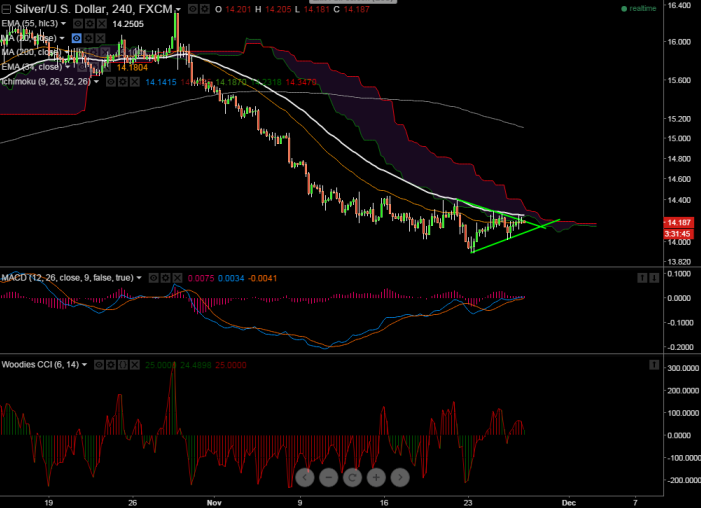Collapse the chart legend with minus box
Screen dimensions: 701x508
[6, 9]
